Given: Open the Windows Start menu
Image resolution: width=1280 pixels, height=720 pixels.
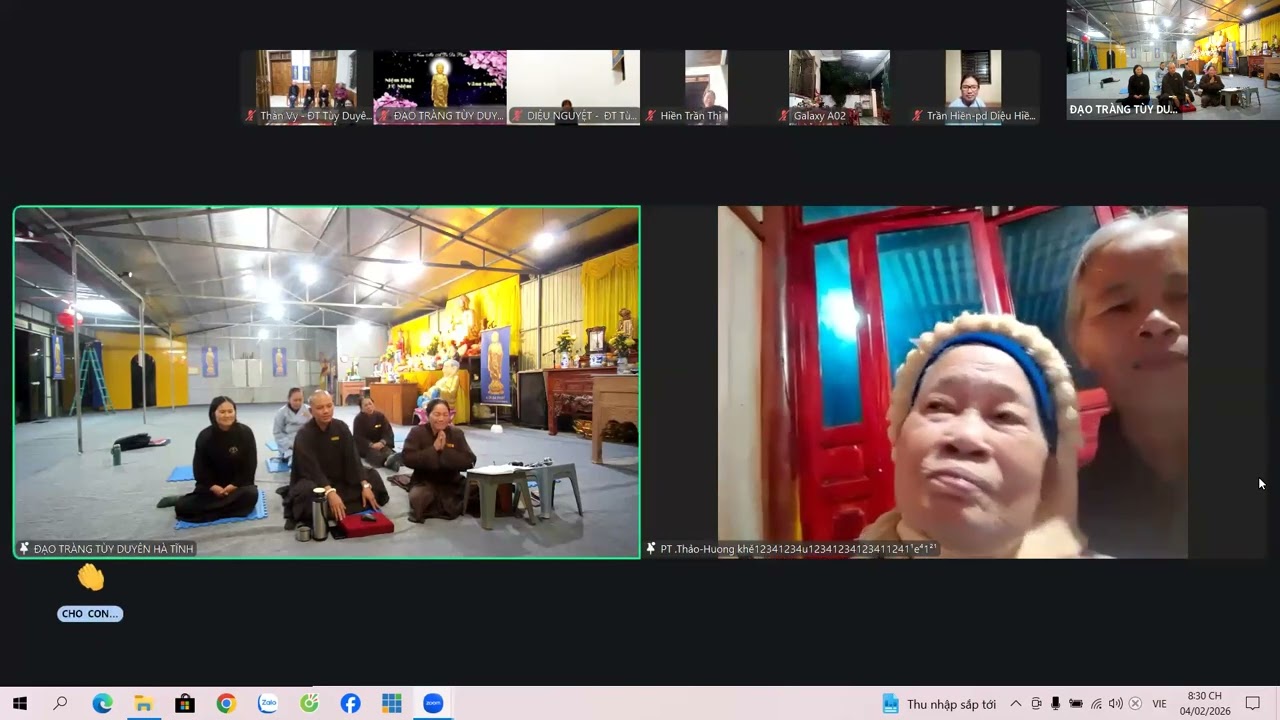Looking at the screenshot, I should (19, 704).
